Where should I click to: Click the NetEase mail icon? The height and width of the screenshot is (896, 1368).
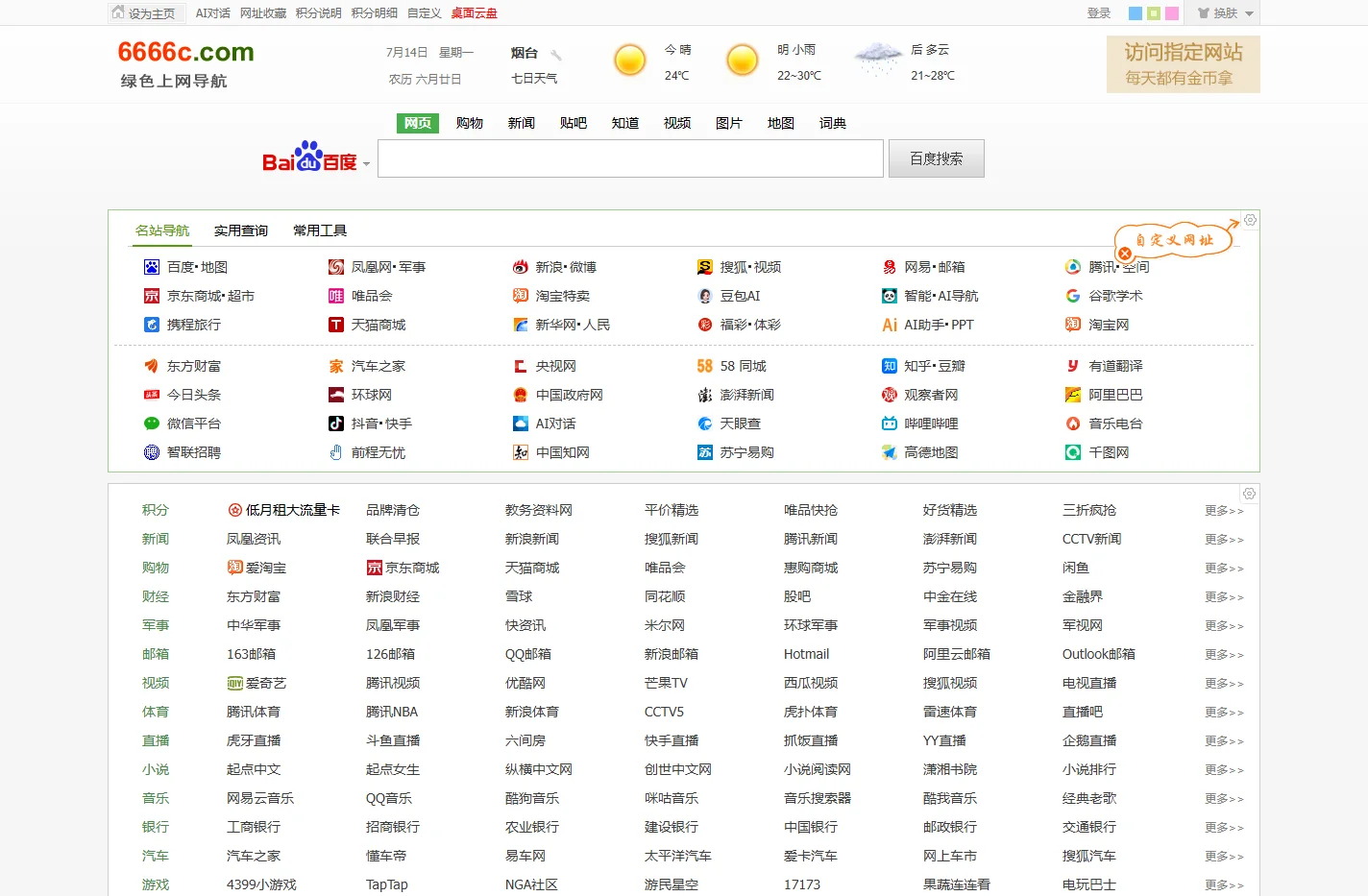click(889, 267)
